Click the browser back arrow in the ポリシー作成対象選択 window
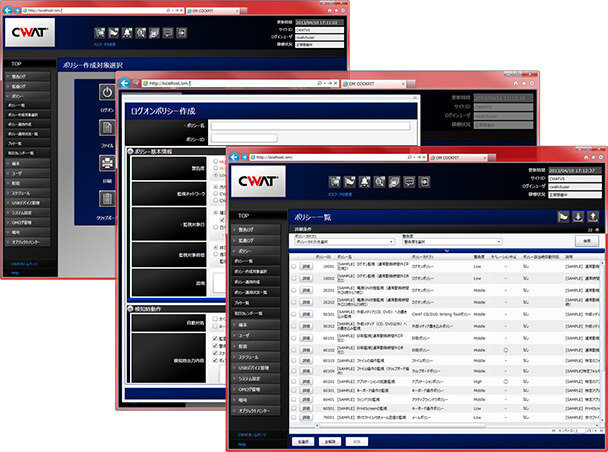The width and height of the screenshot is (608, 452). tap(7, 10)
